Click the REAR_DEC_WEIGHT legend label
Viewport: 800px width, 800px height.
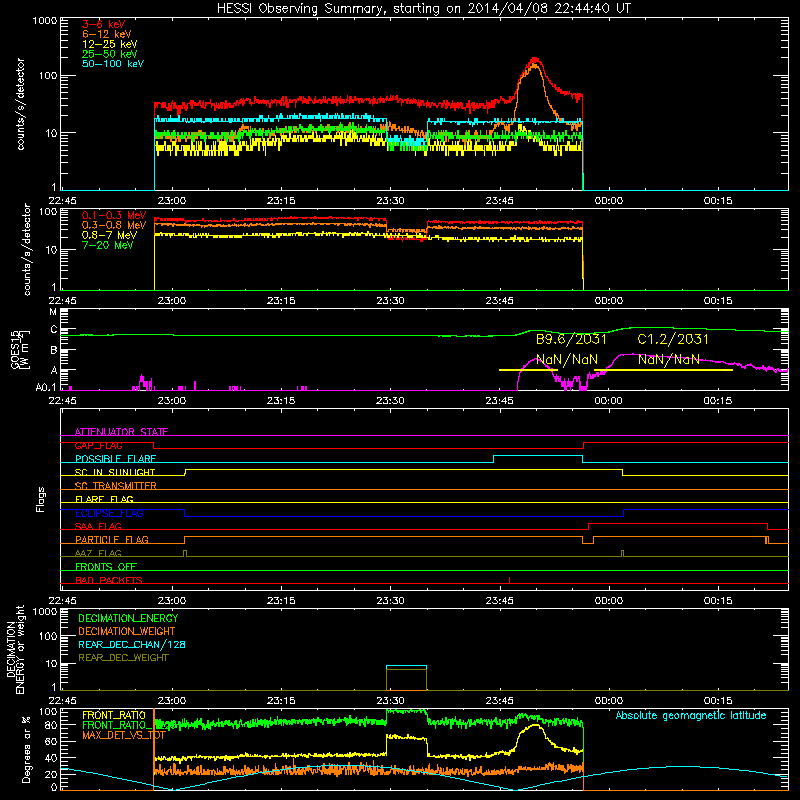pos(123,658)
